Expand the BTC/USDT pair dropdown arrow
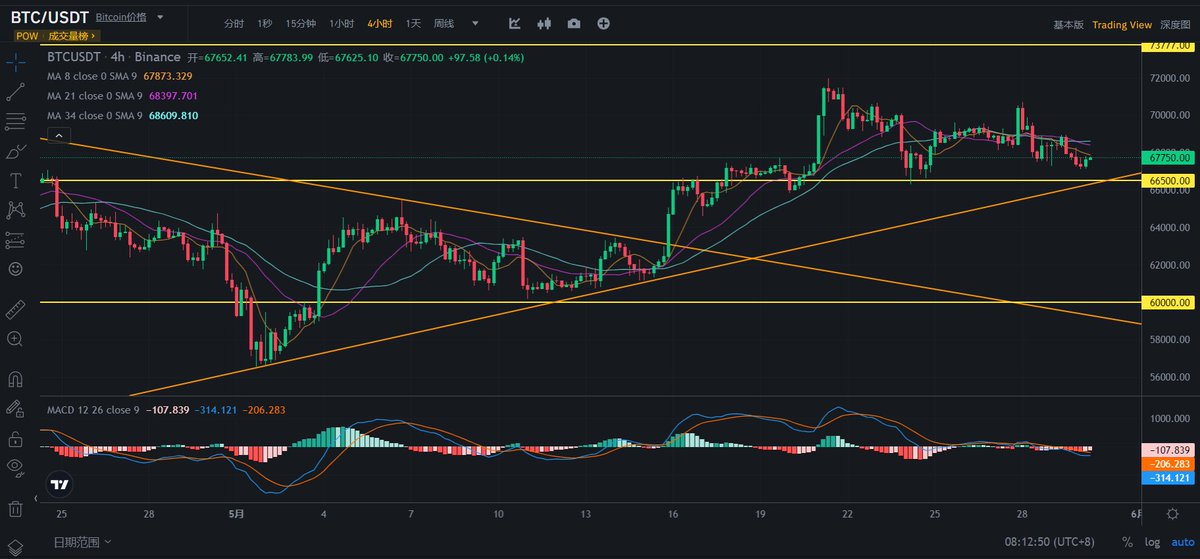1200x559 pixels. (x=161, y=17)
